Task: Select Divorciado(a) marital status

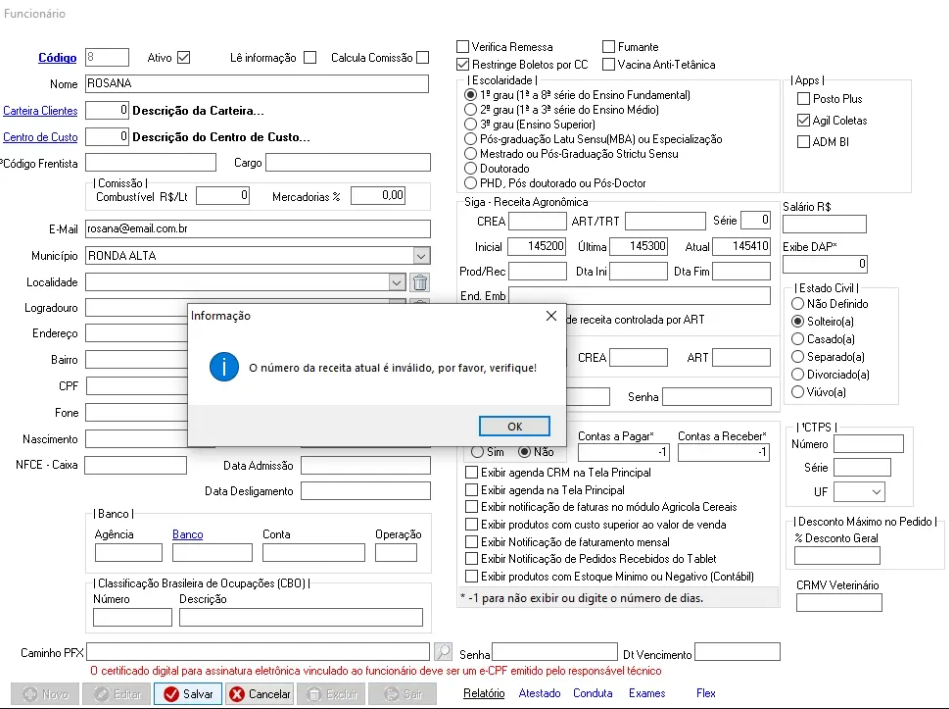Action: (x=798, y=374)
